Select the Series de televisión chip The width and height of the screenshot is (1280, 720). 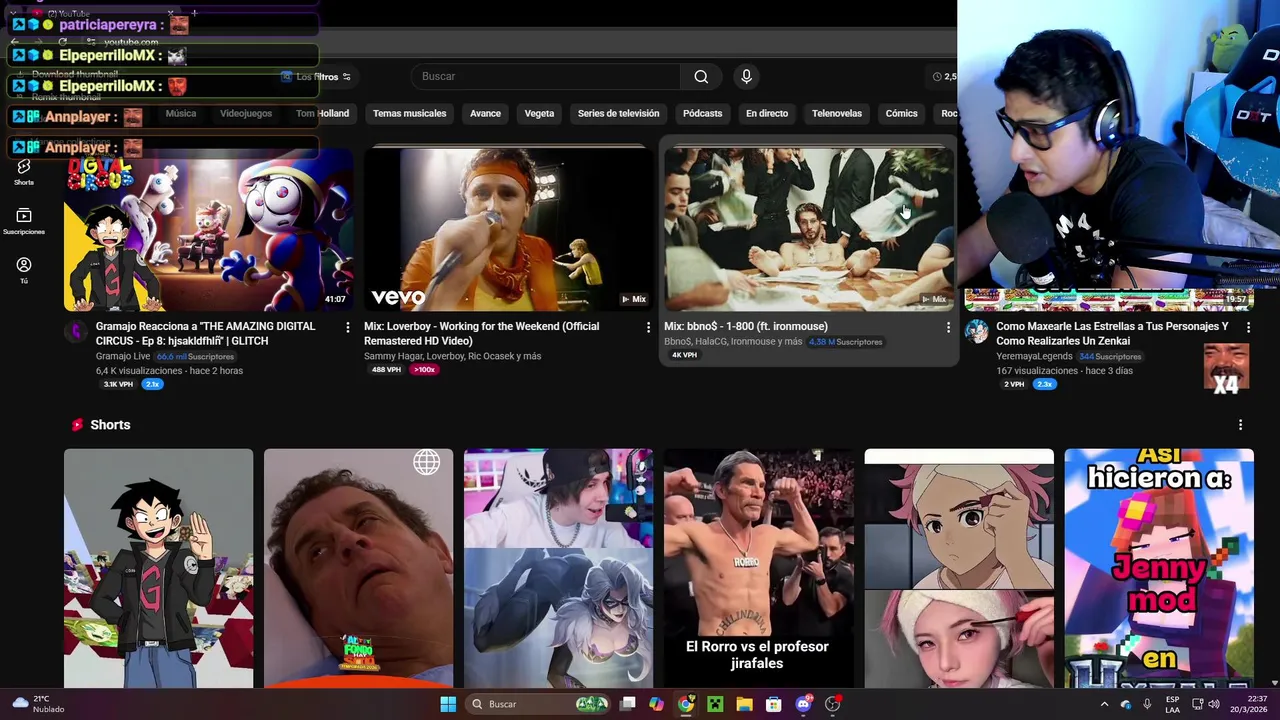pyautogui.click(x=618, y=113)
